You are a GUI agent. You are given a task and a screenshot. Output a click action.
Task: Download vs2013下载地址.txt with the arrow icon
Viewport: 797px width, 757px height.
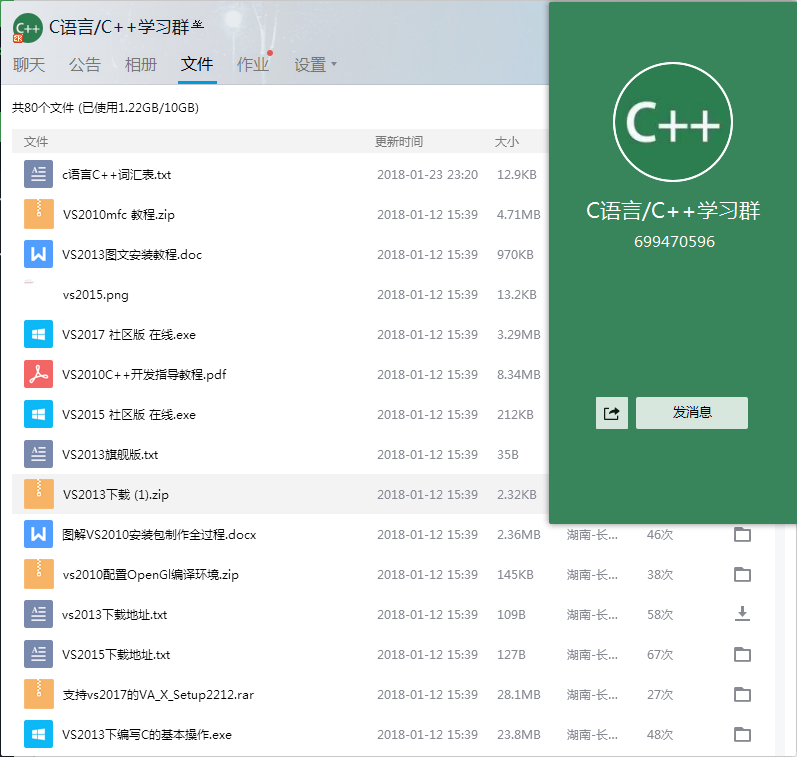coord(743,614)
